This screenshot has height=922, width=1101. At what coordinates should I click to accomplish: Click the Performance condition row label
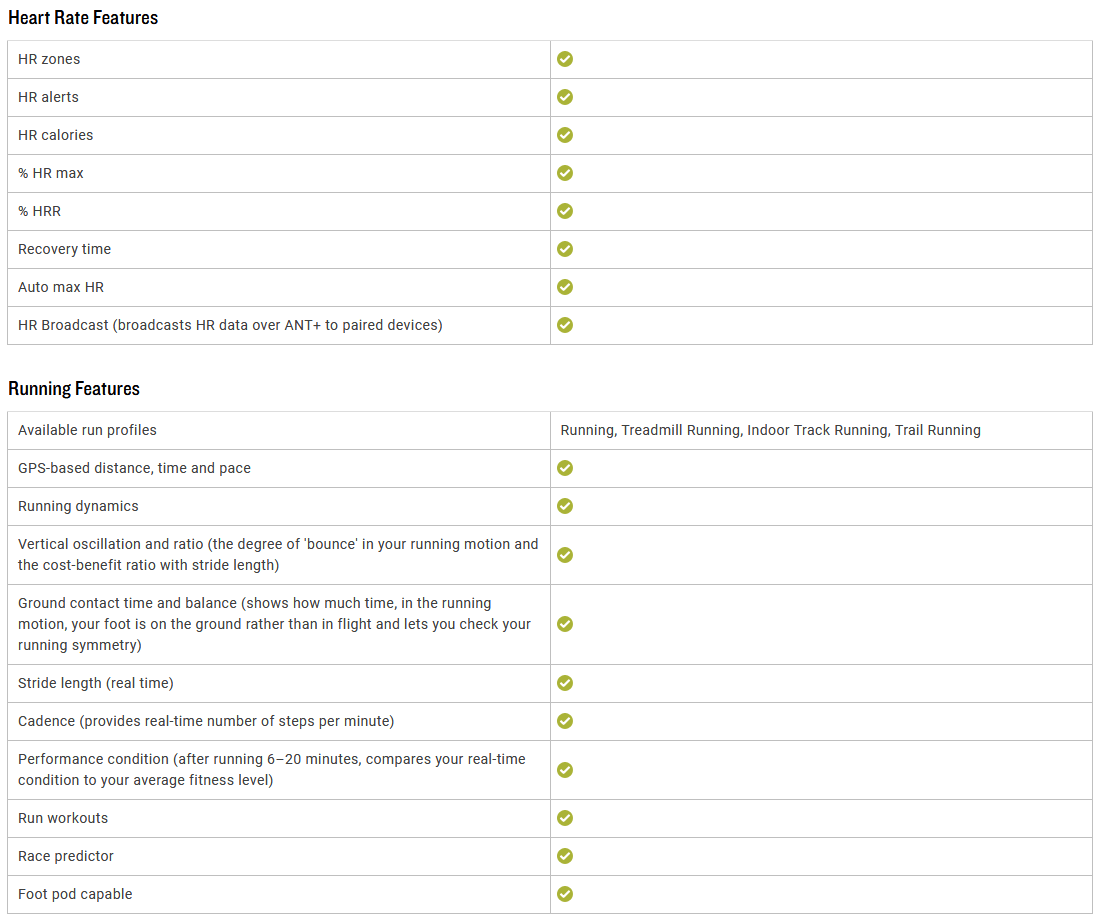pos(272,769)
